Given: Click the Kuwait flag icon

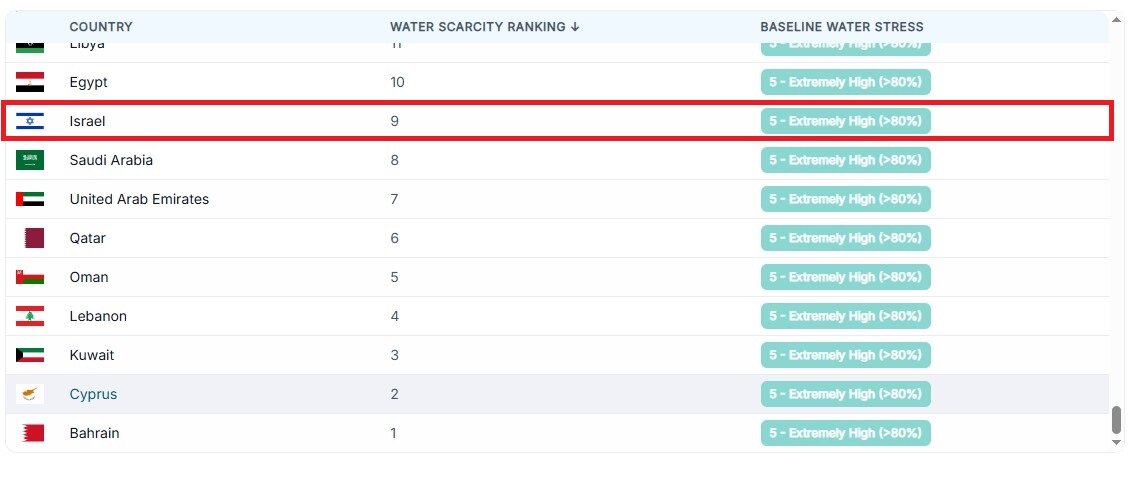Looking at the screenshot, I should tap(30, 355).
